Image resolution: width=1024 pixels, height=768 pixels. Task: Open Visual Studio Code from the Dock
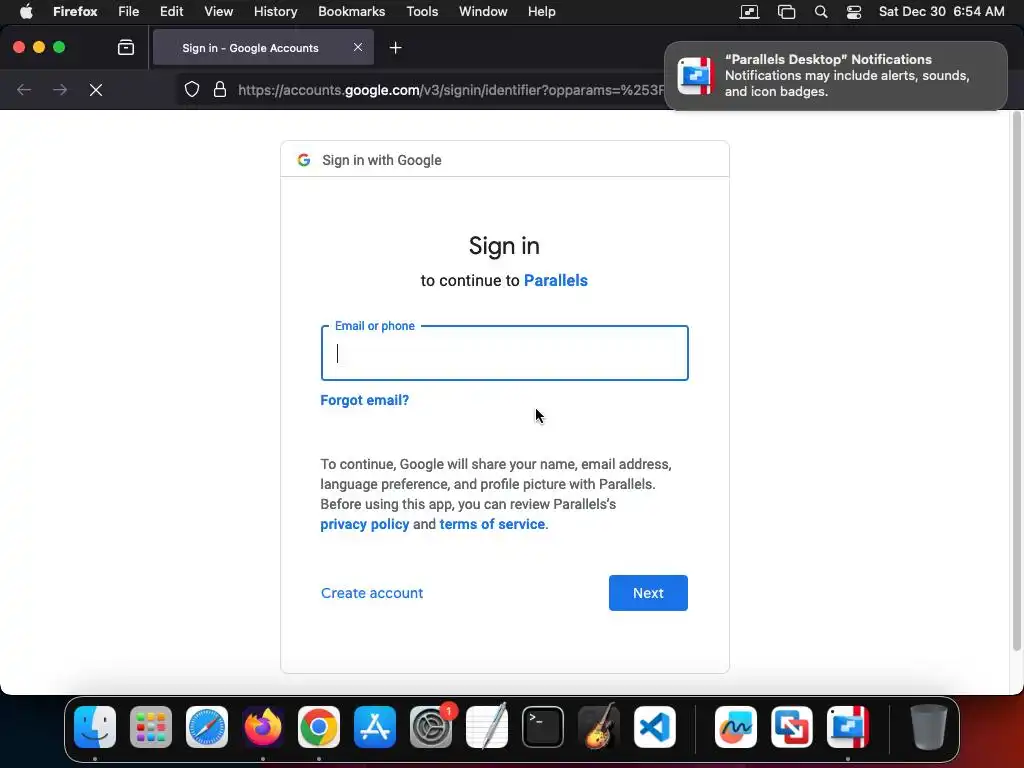coord(655,727)
